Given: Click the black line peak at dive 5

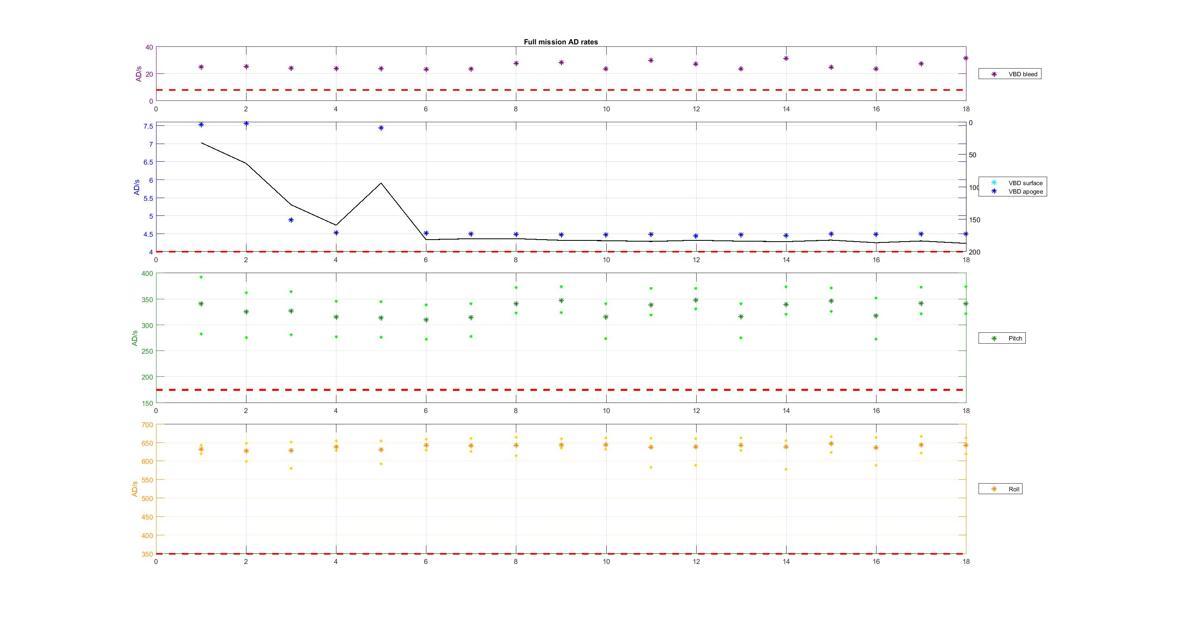Looking at the screenshot, I should (381, 183).
